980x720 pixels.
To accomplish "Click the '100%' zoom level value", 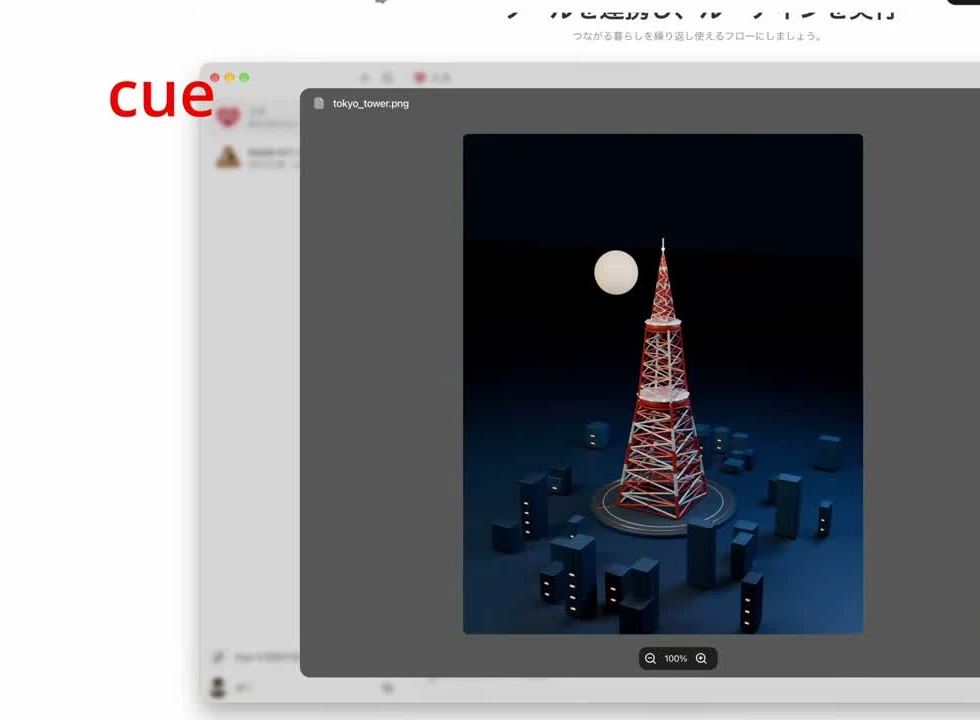I will [x=676, y=658].
